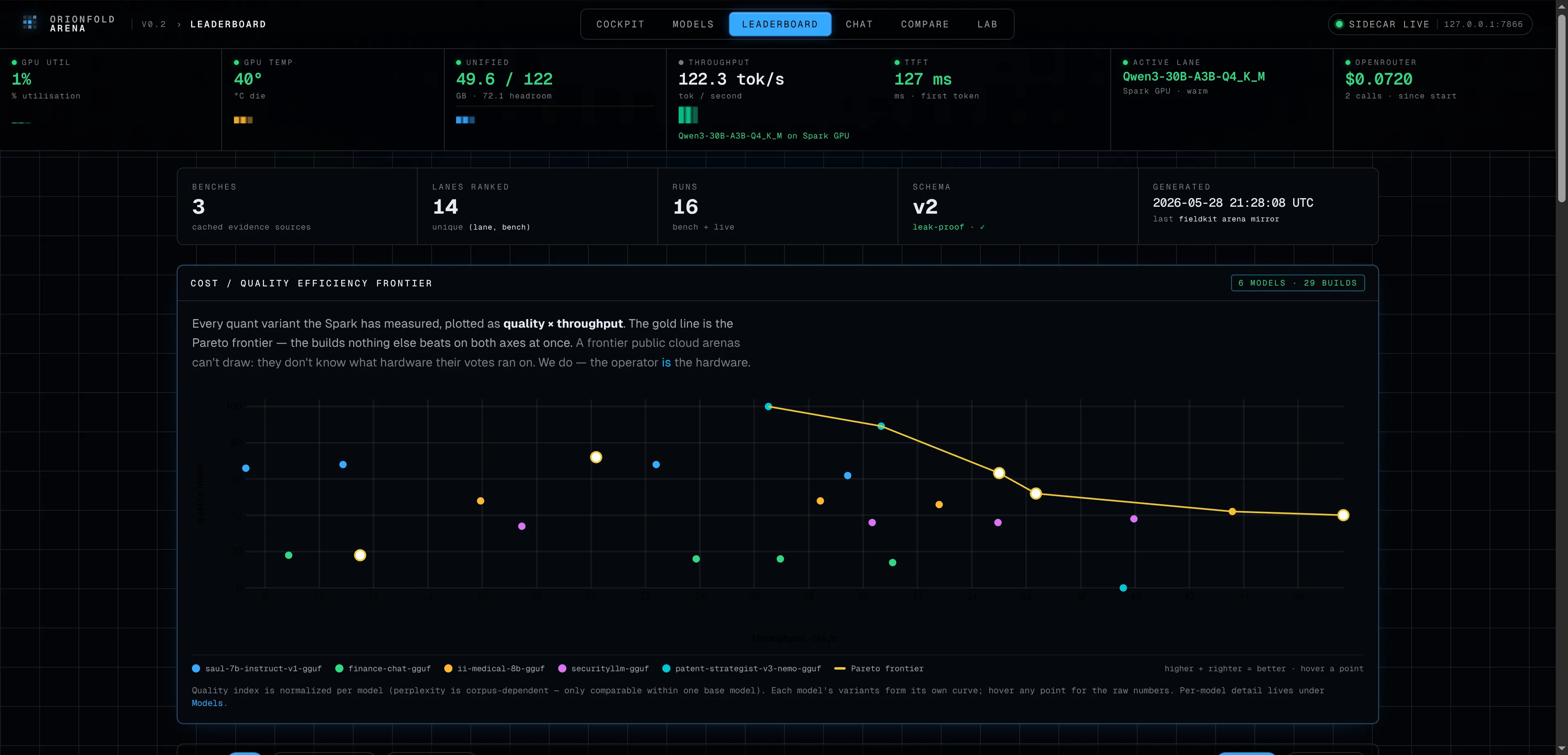1568x755 pixels.
Task: Select the rightmost purple securityllm chart point
Action: click(1134, 519)
